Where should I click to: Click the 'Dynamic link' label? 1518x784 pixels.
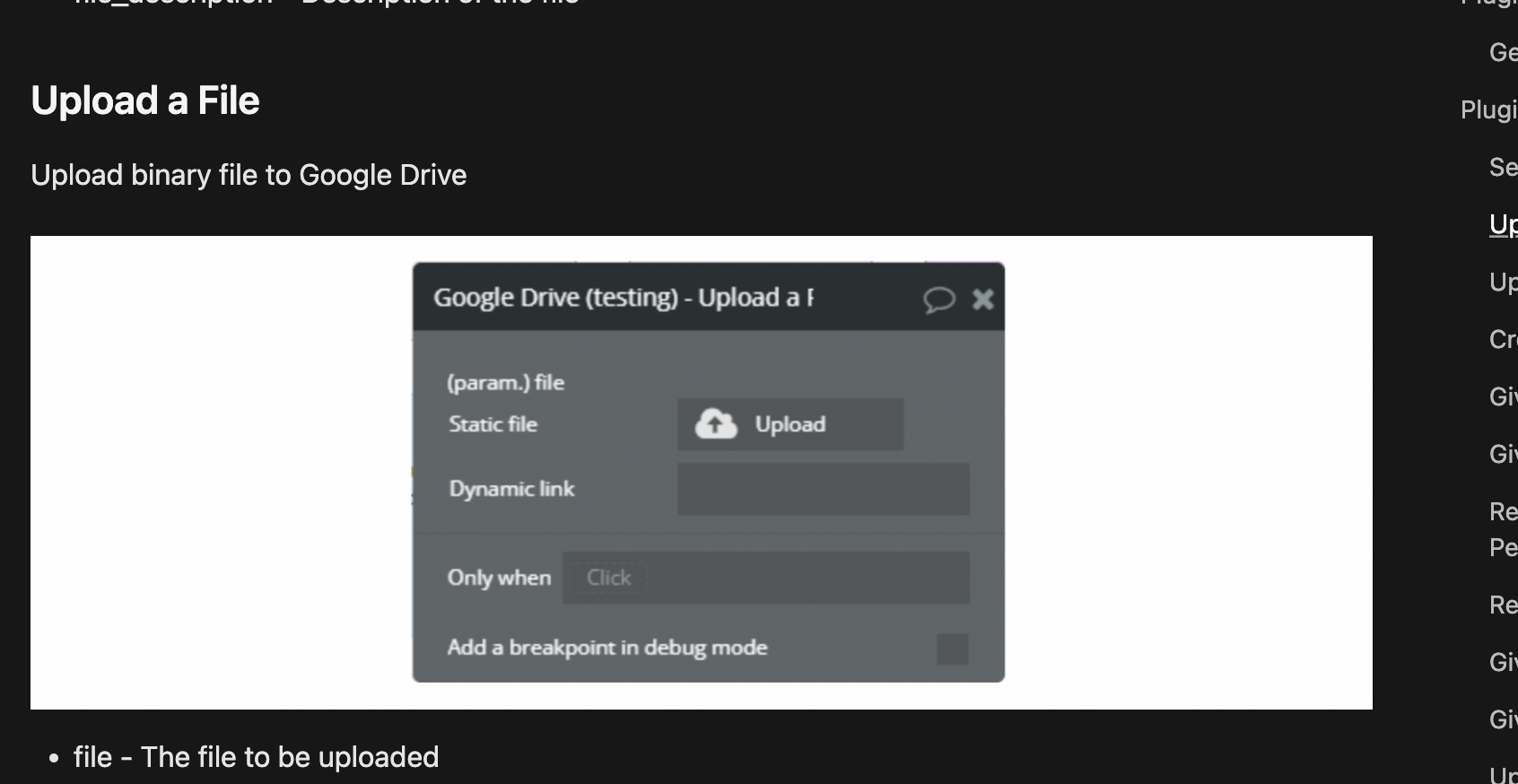[x=512, y=489]
